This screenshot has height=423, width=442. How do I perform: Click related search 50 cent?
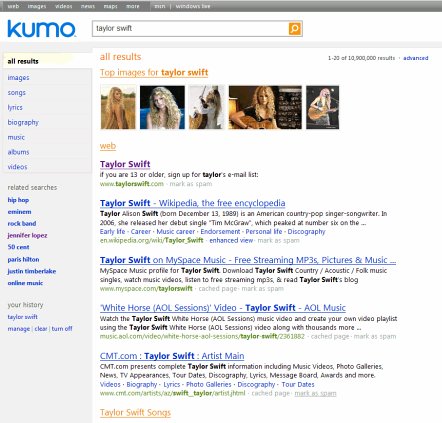18,247
